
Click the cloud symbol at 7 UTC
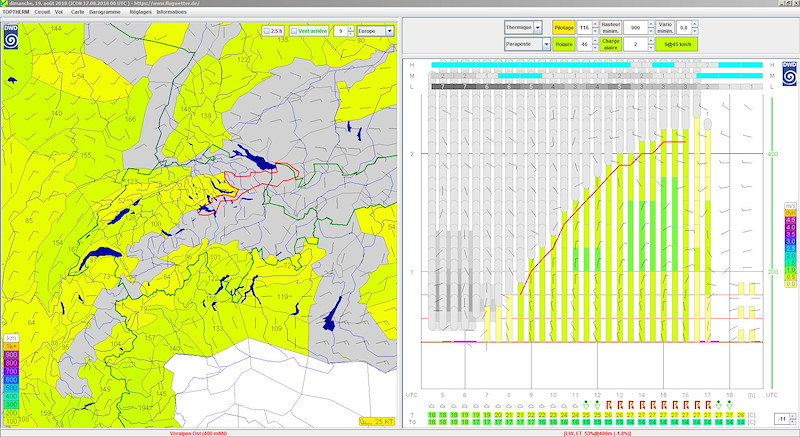[487, 406]
